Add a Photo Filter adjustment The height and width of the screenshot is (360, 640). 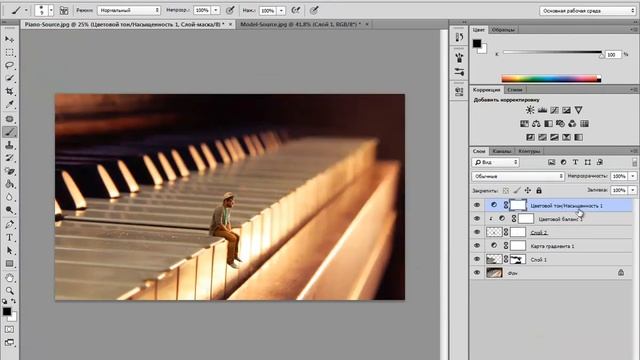[560, 124]
